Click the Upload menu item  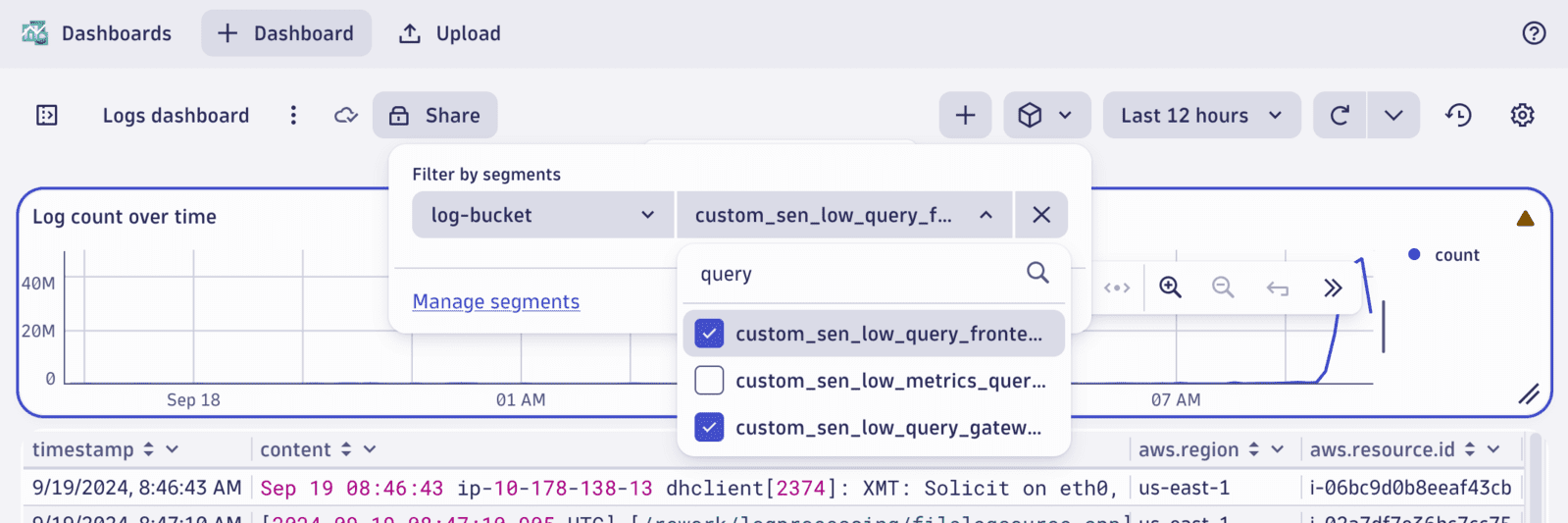point(449,33)
